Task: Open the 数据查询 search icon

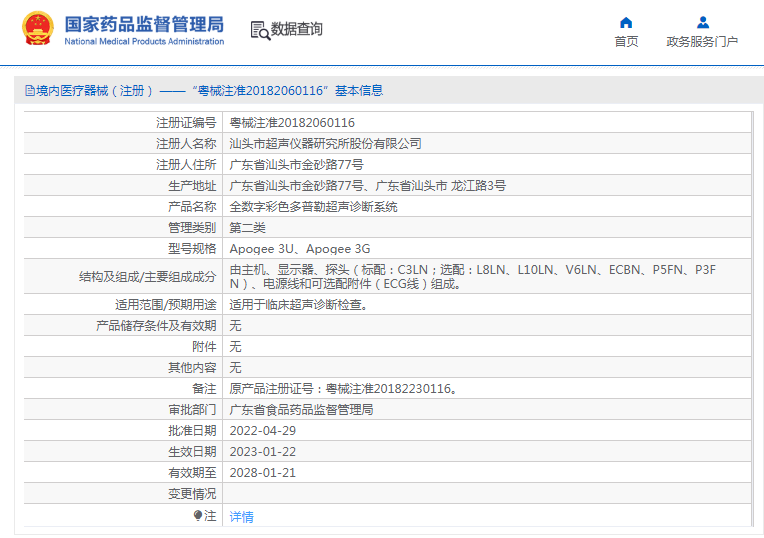Action: pos(260,30)
